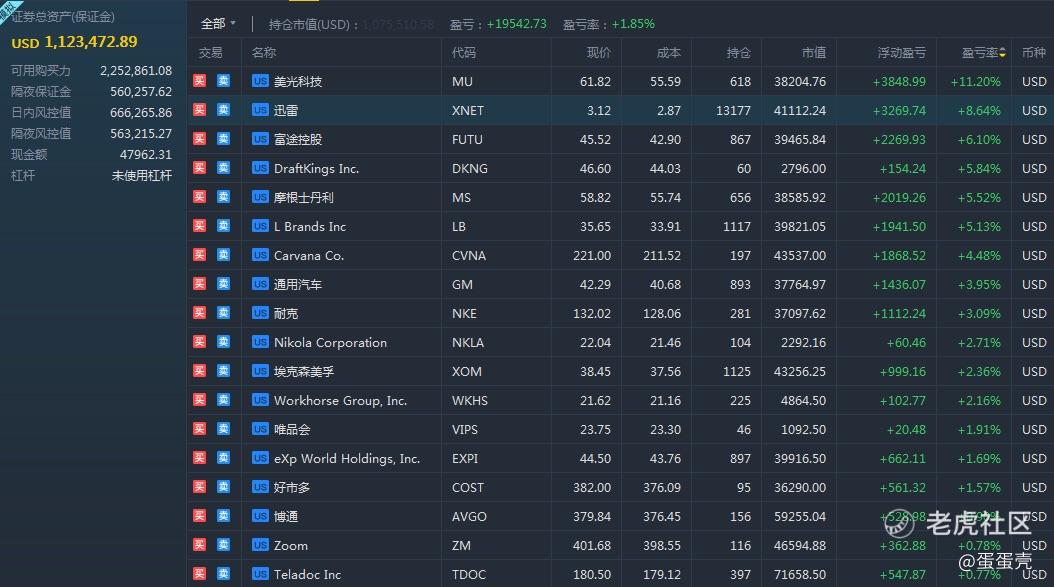
Task: Click the 未使用杠杆 leverage status
Action: click(142, 175)
